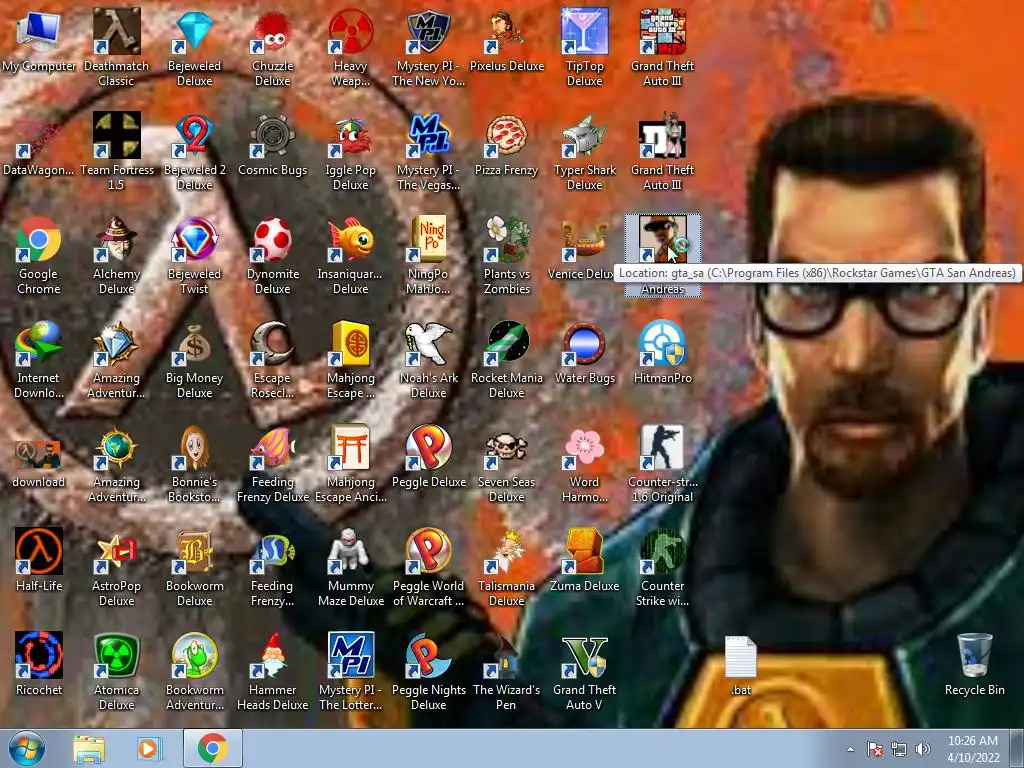Viewport: 1024px width, 768px height.
Task: Select the Noah's Ark Deluxe dove icon
Action: [x=428, y=343]
